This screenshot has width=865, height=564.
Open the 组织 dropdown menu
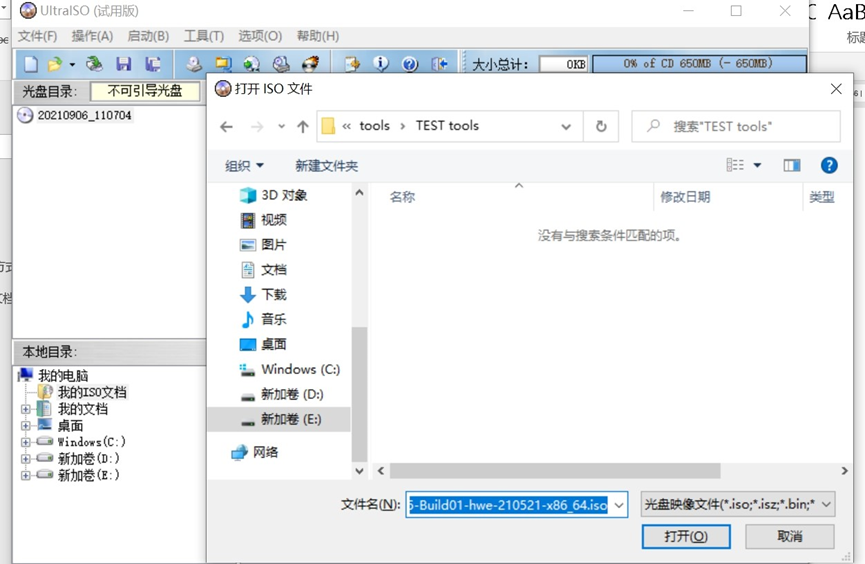tap(244, 166)
